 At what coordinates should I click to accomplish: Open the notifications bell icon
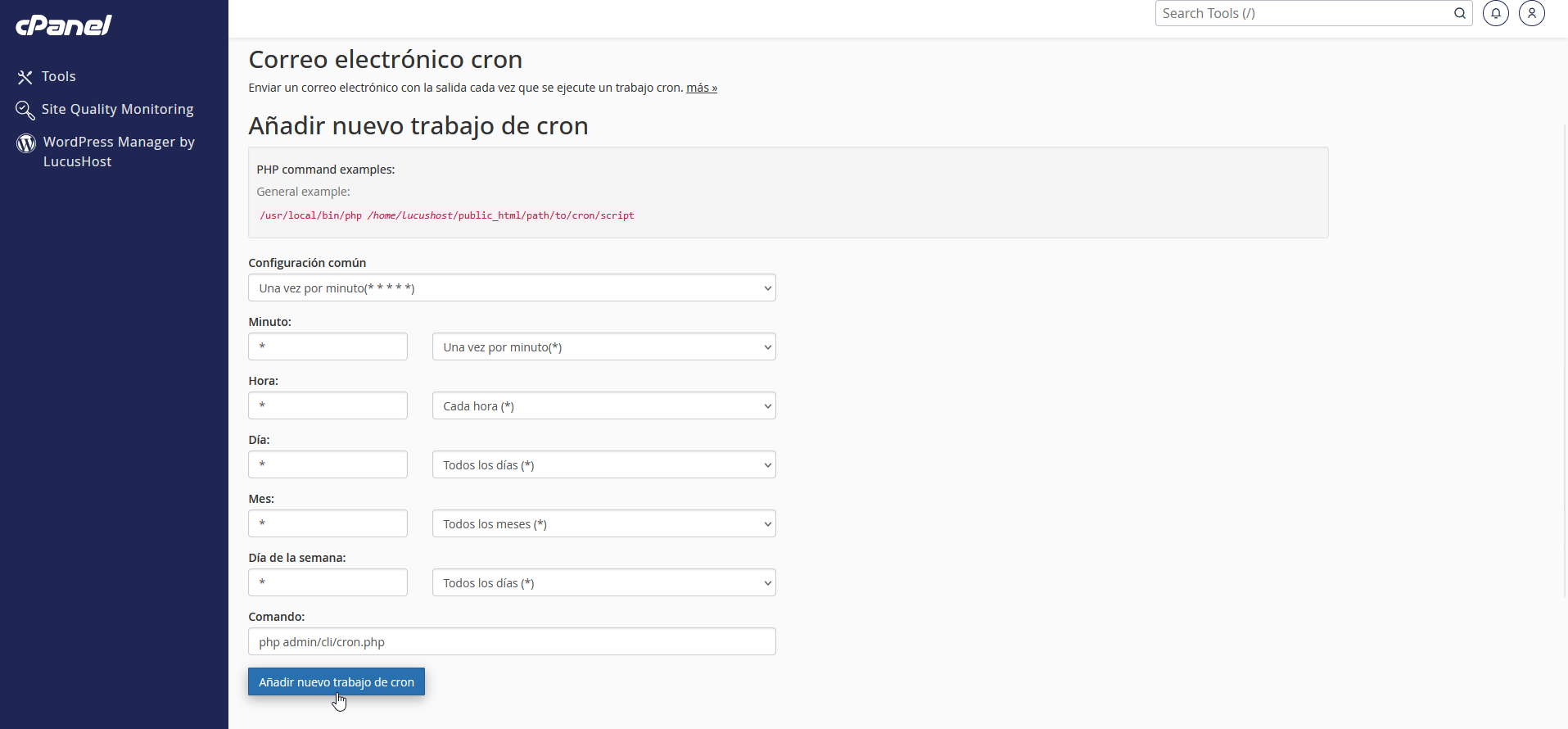[1496, 13]
